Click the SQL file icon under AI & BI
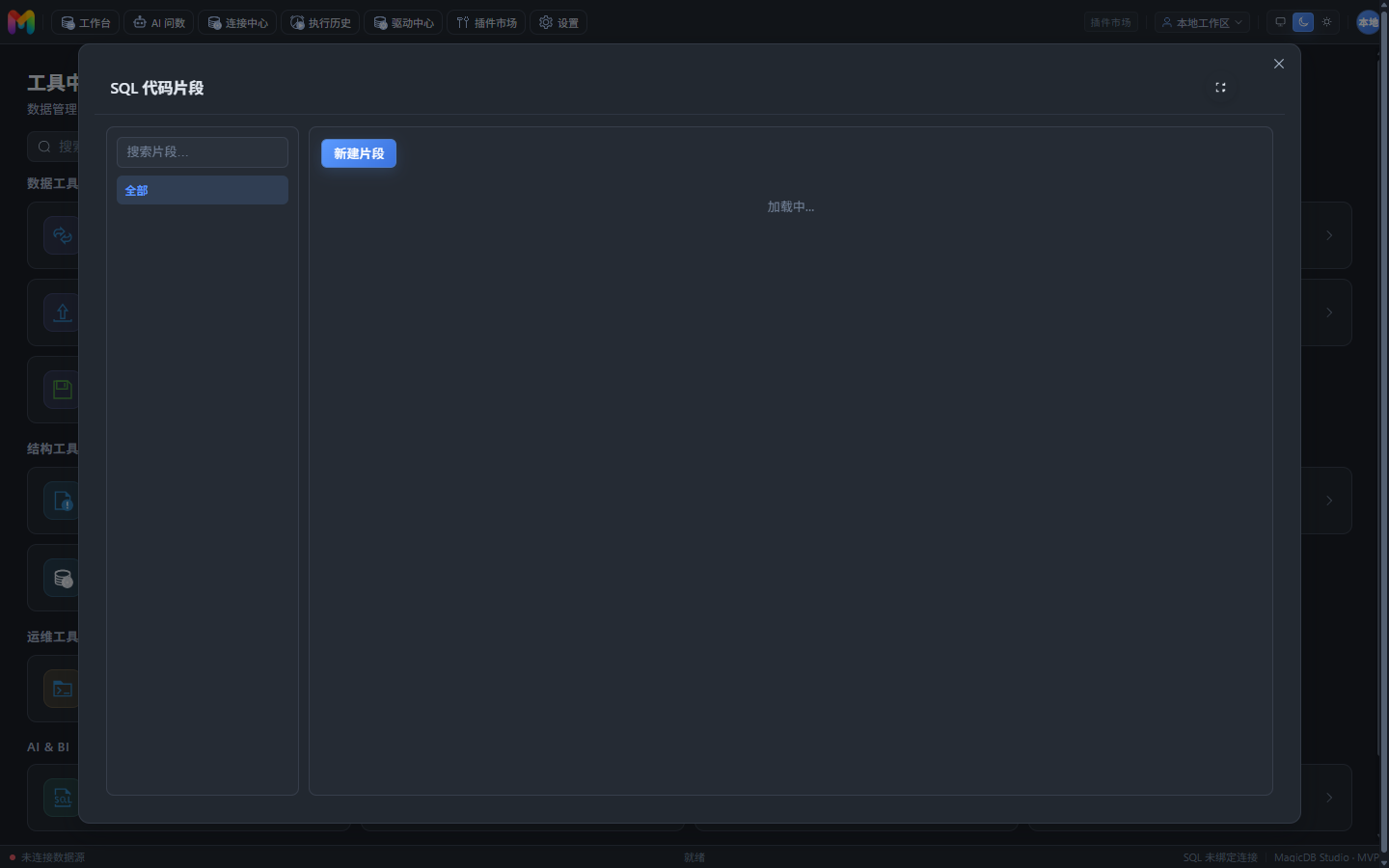The height and width of the screenshot is (868, 1389). pos(63,798)
